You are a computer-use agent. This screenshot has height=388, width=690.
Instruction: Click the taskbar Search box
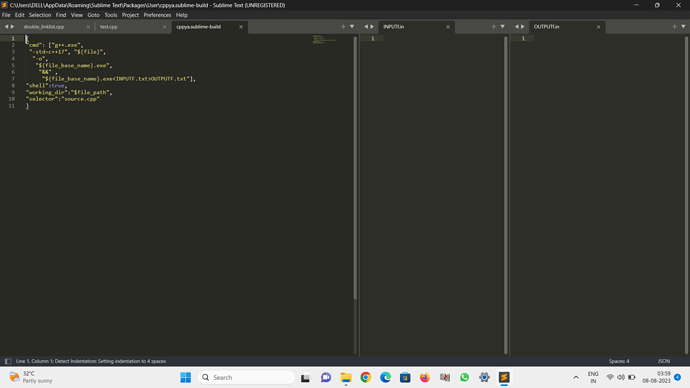(246, 377)
